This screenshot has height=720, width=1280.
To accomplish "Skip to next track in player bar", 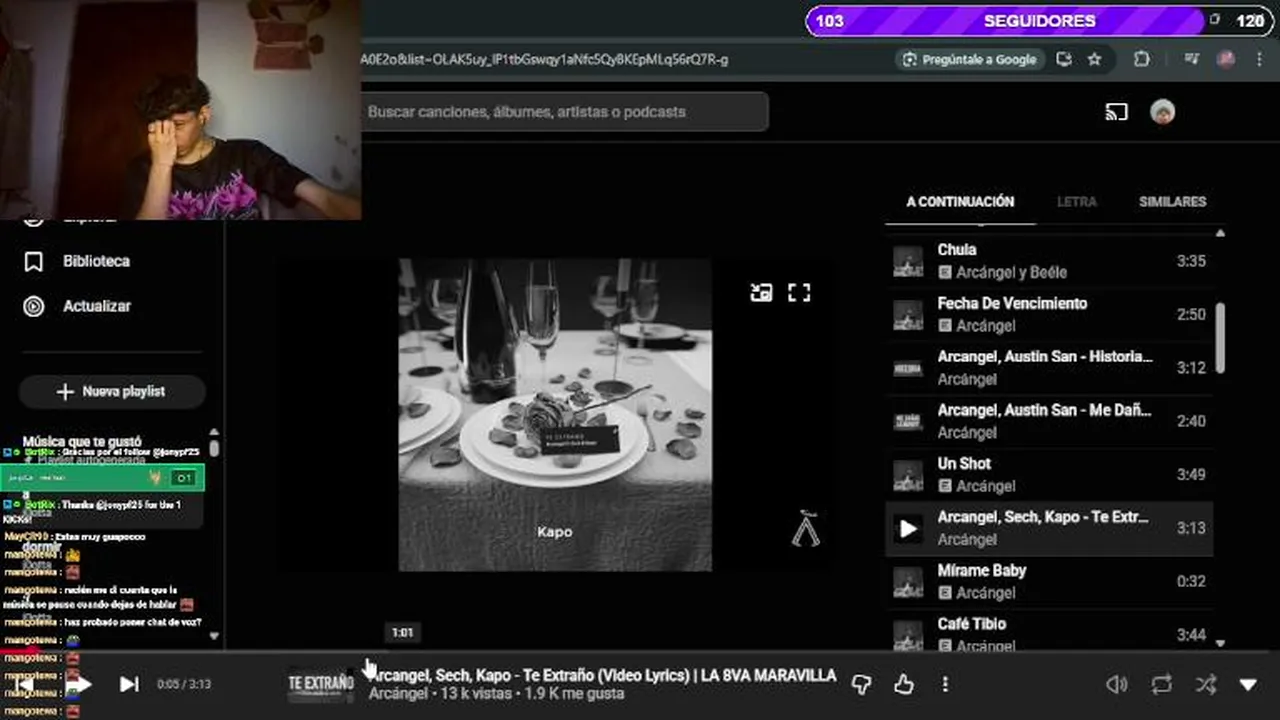I will (x=129, y=684).
